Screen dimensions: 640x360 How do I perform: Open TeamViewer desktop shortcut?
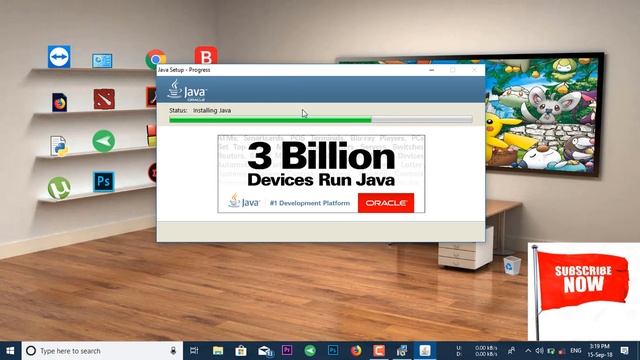tap(59, 57)
